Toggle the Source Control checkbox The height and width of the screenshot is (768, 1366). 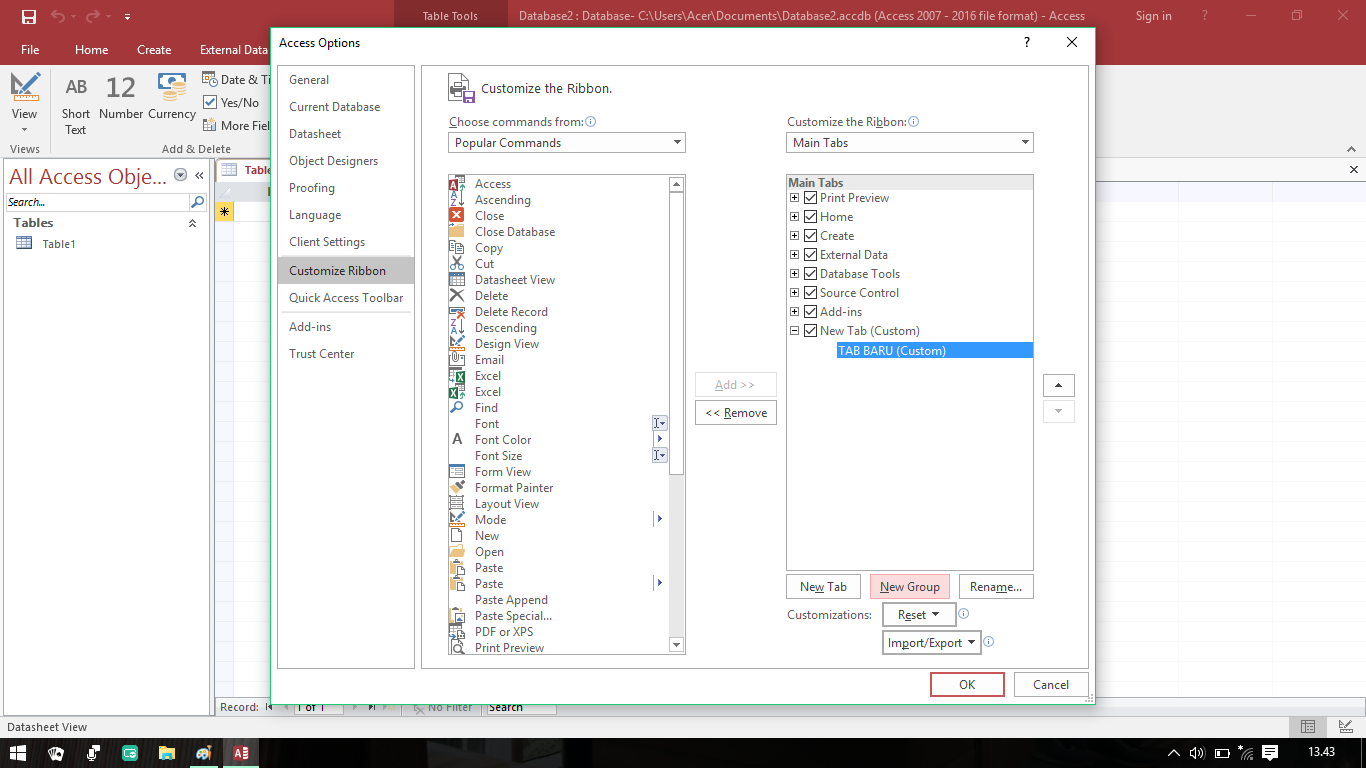(x=810, y=292)
